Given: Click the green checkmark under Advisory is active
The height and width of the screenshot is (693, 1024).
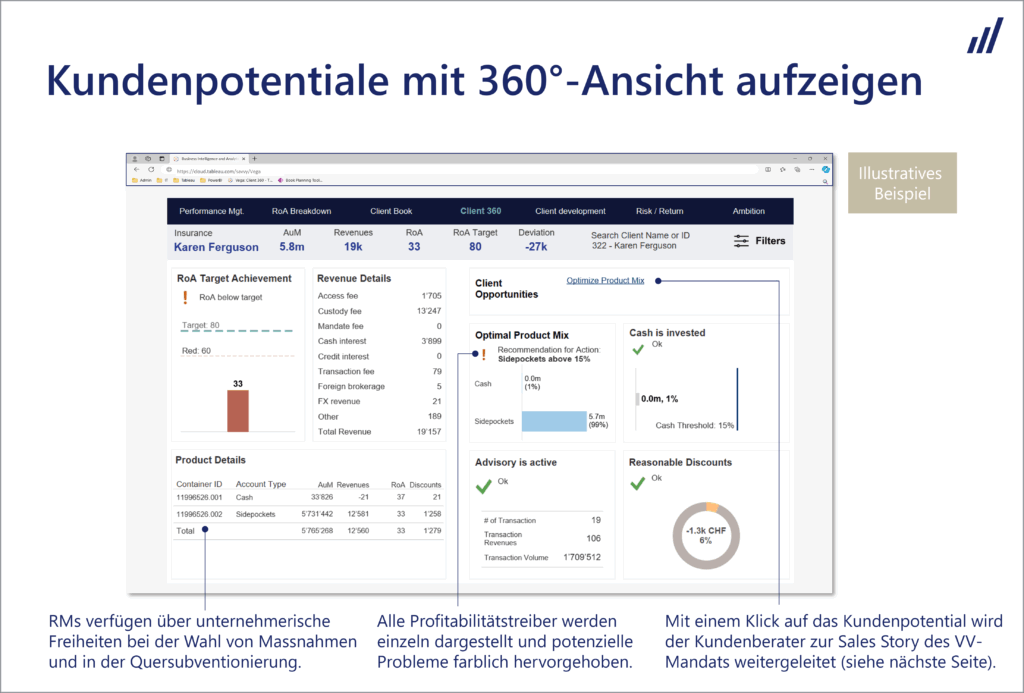Looking at the screenshot, I should pyautogui.click(x=484, y=486).
